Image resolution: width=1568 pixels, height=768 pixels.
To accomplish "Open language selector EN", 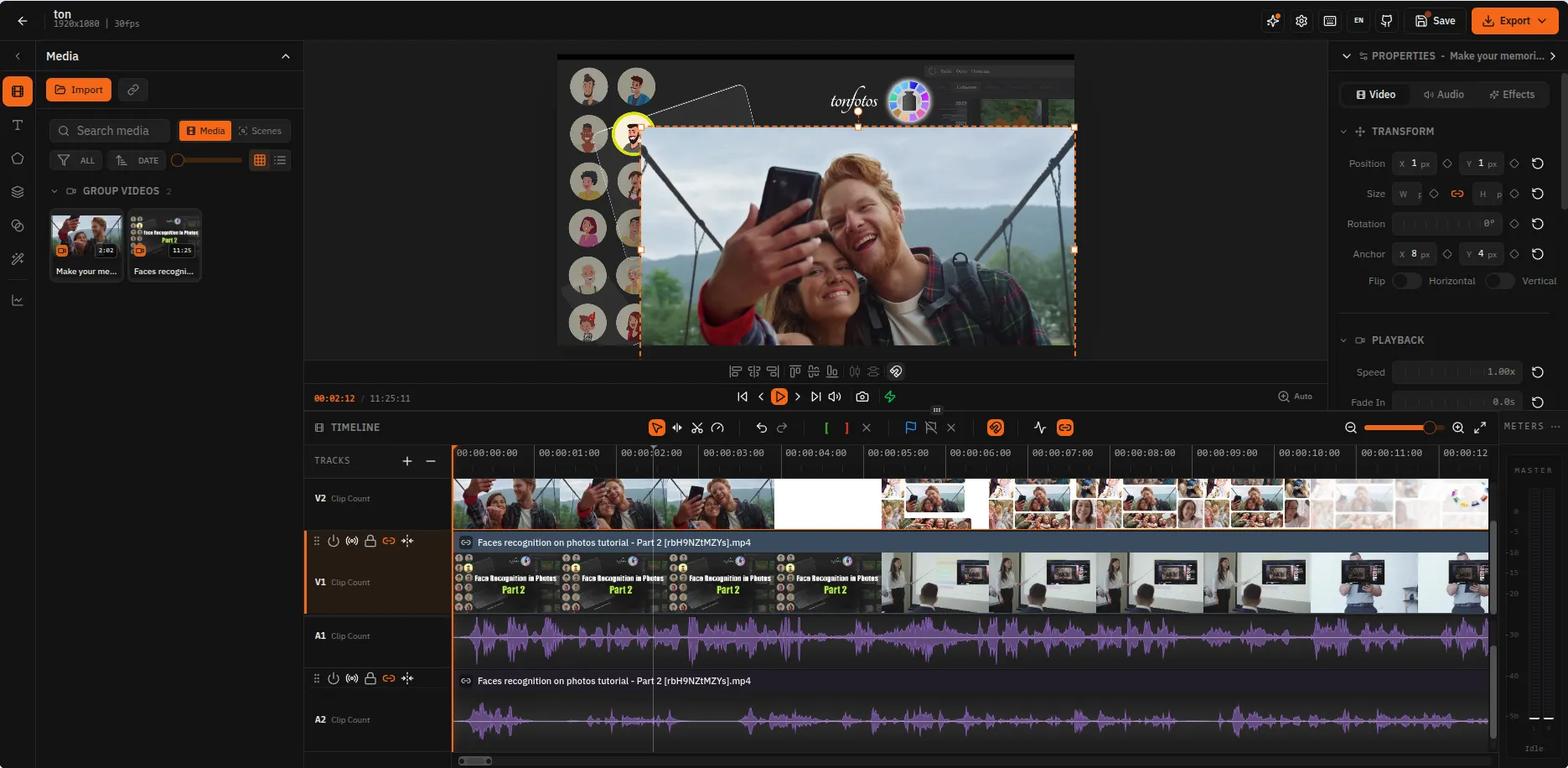I will click(1358, 21).
